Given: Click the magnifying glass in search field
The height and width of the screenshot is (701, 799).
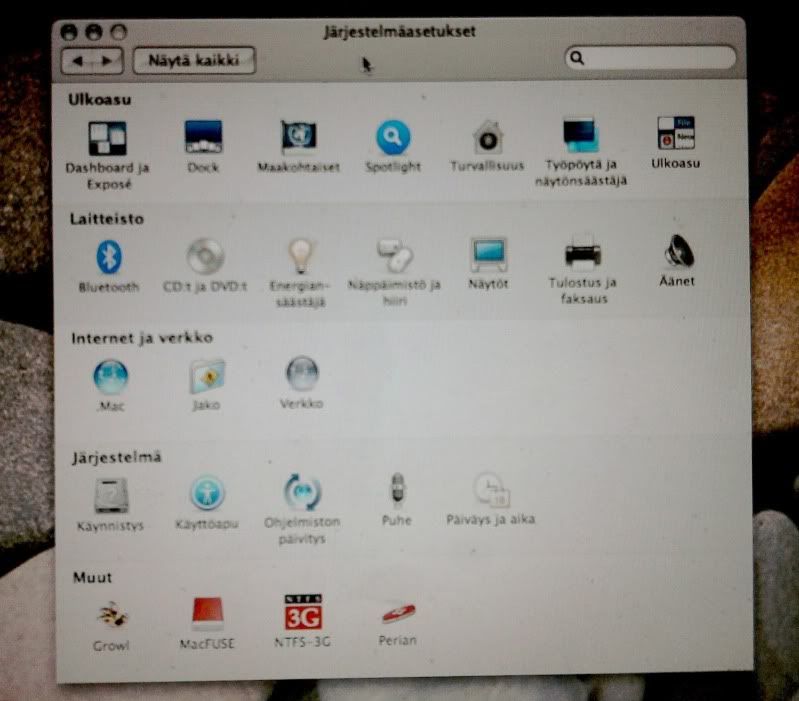Looking at the screenshot, I should pos(577,58).
